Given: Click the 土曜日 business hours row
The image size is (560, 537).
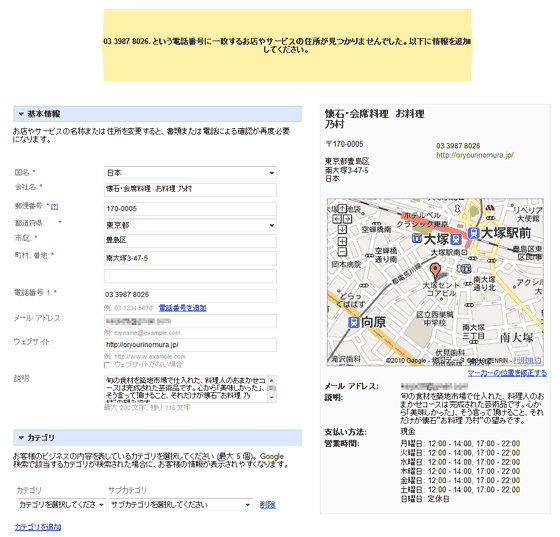Looking at the screenshot, I should pos(460,490).
